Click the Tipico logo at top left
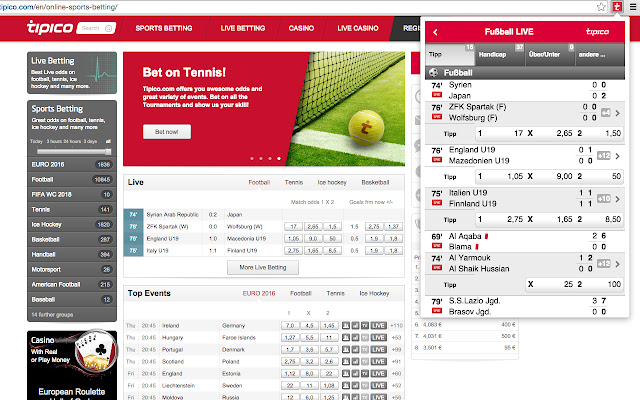The width and height of the screenshot is (640, 400). (x=49, y=28)
